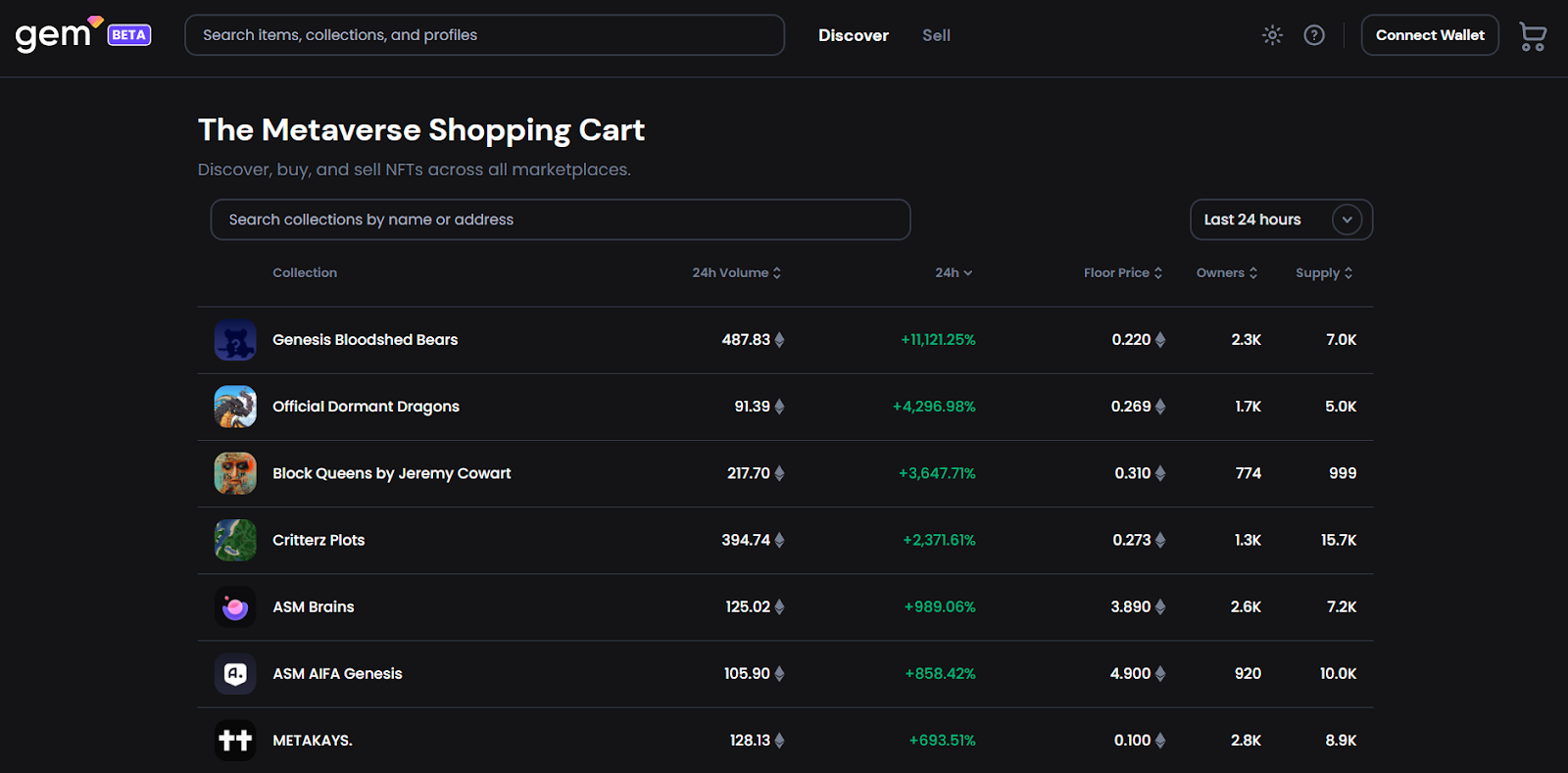The height and width of the screenshot is (773, 1568).
Task: Open the Critterz Plots collection
Action: coord(318,540)
